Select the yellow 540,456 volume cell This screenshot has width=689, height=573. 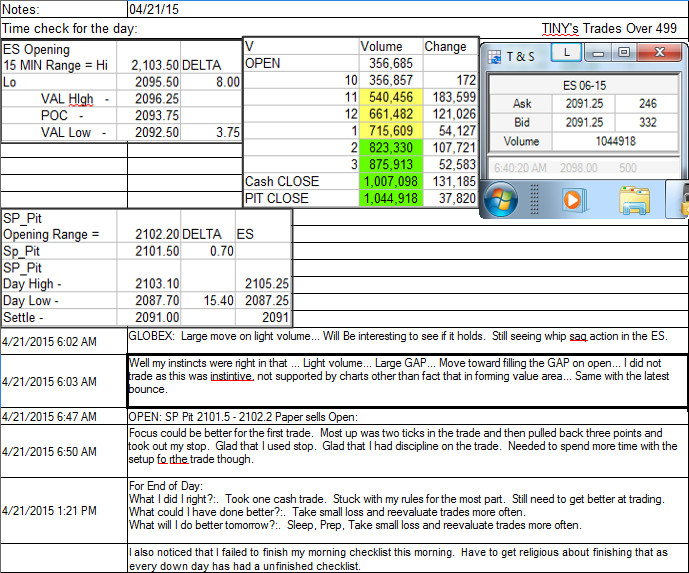click(x=391, y=97)
